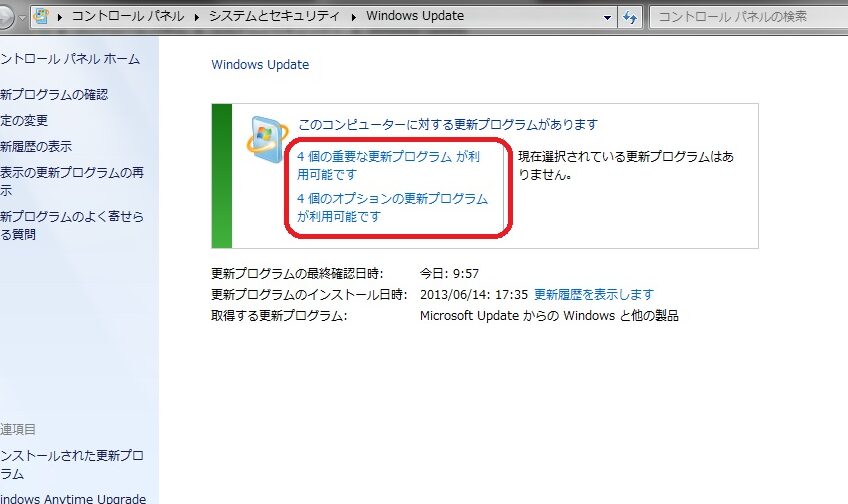Click 非表示の更新プログラムの再表示 link
This screenshot has width=848, height=504.
point(72,181)
